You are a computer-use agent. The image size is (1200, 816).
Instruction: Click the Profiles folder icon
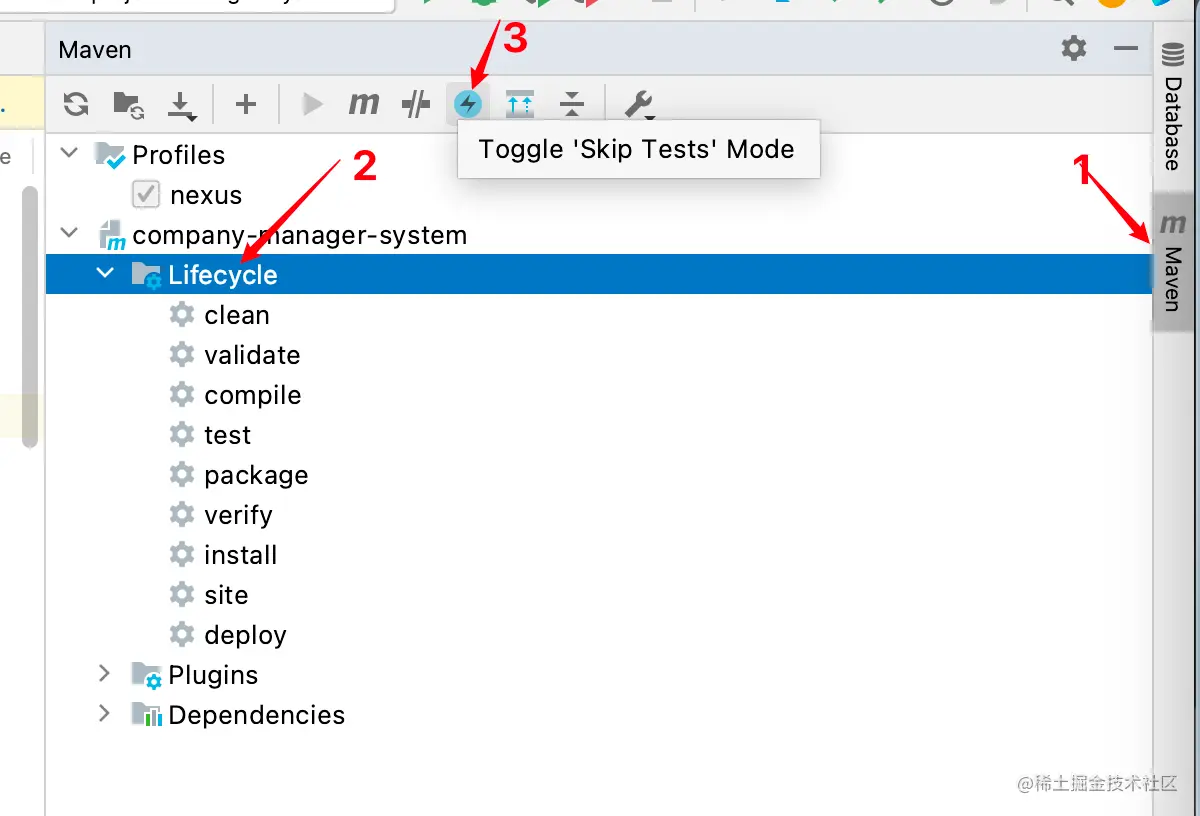pos(110,154)
